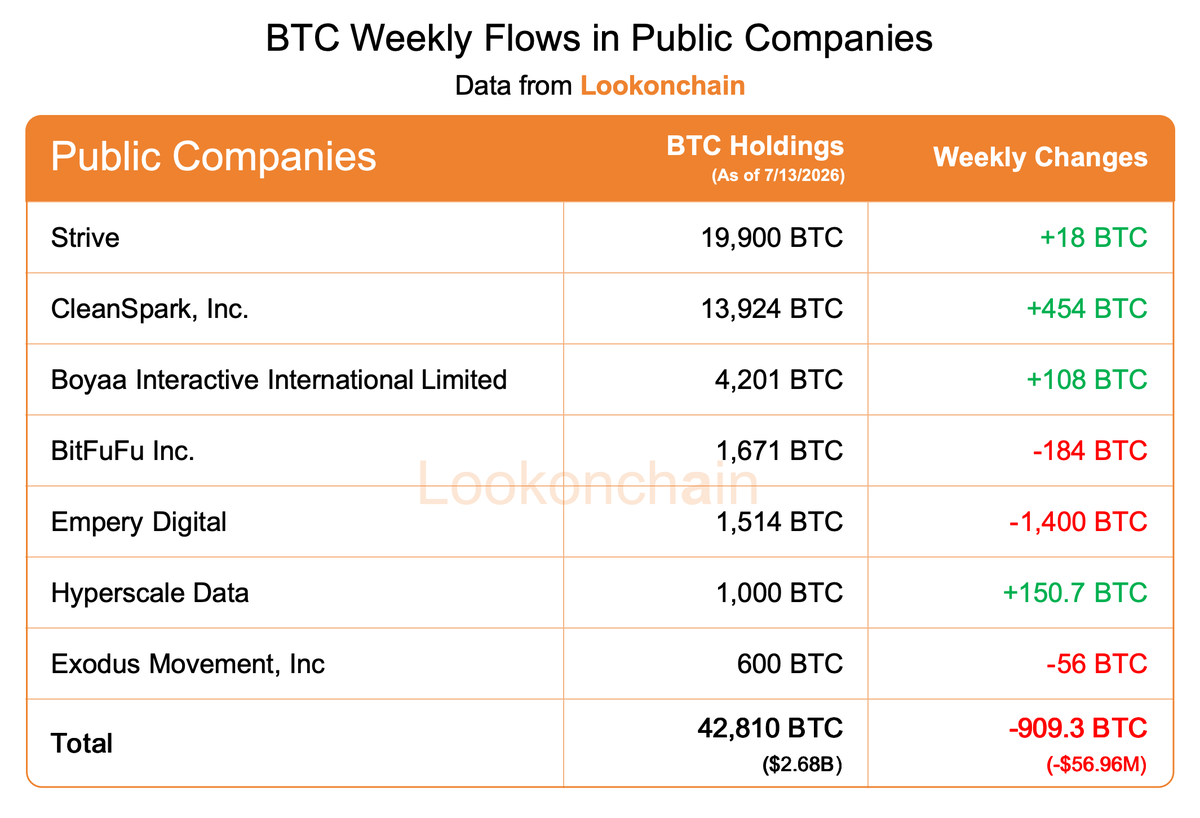Click the BTC Weekly Flows chart title

[599, 38]
